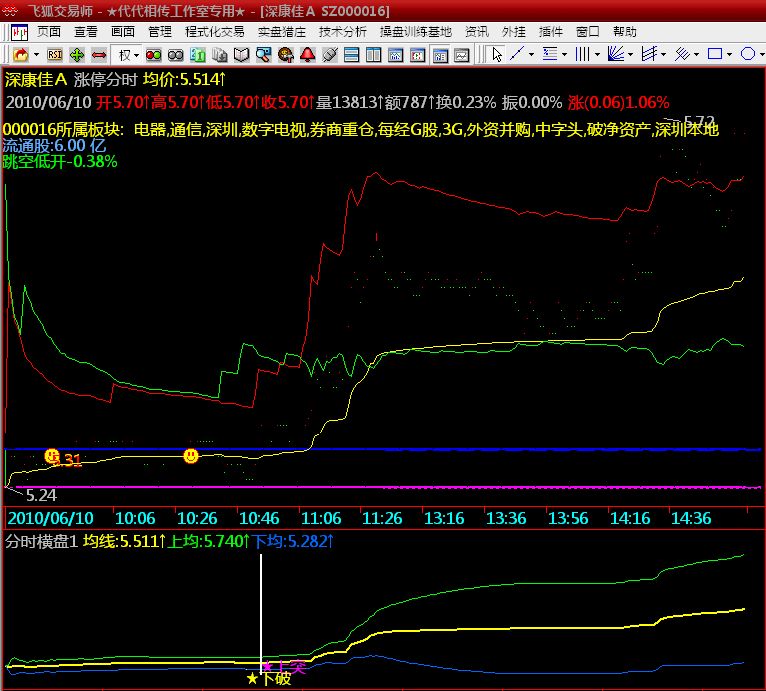766x691 pixels.
Task: Click the 11:06 time axis label
Action: (x=321, y=518)
